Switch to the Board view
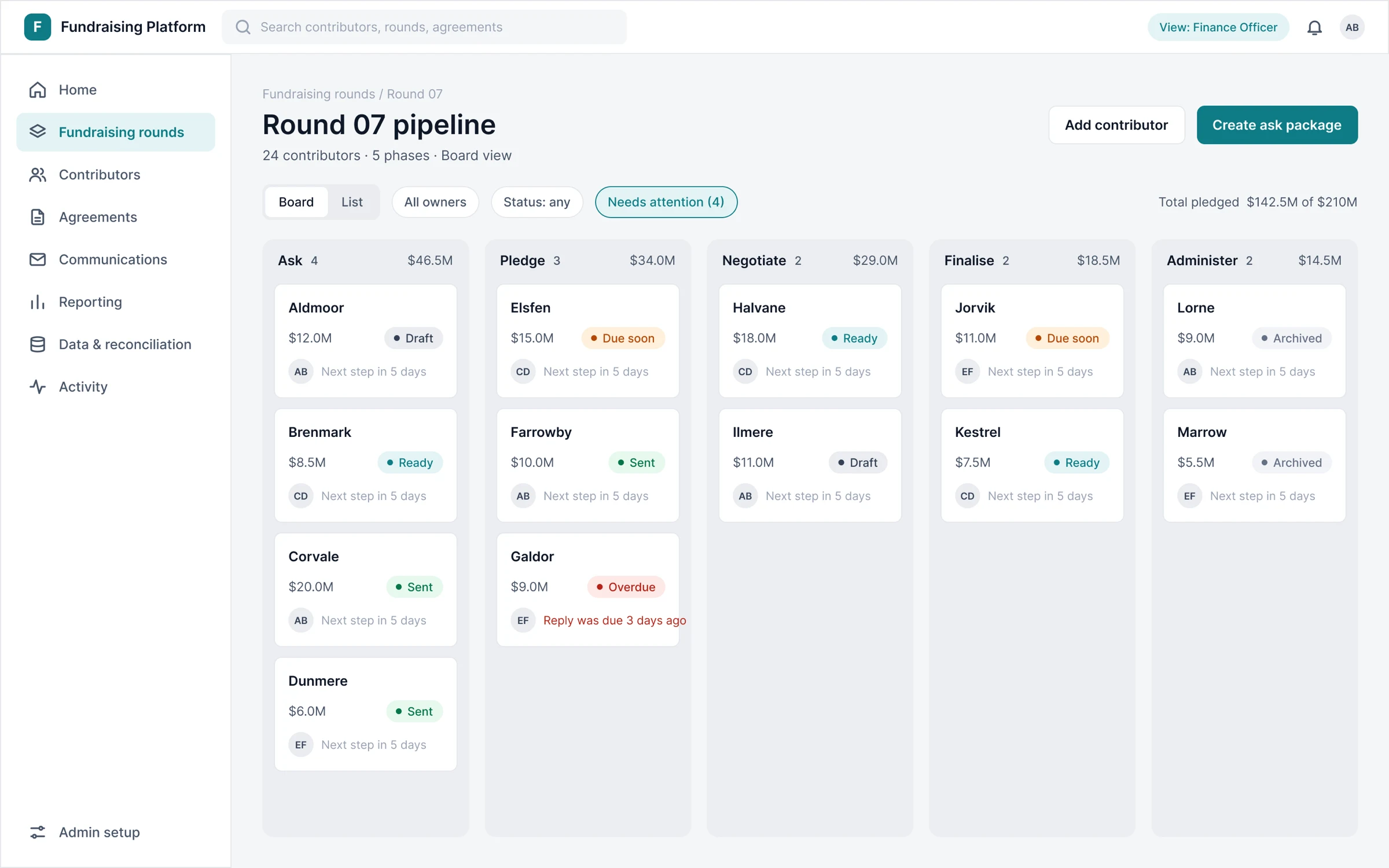Screen dimensions: 1389x868 tap(296, 202)
